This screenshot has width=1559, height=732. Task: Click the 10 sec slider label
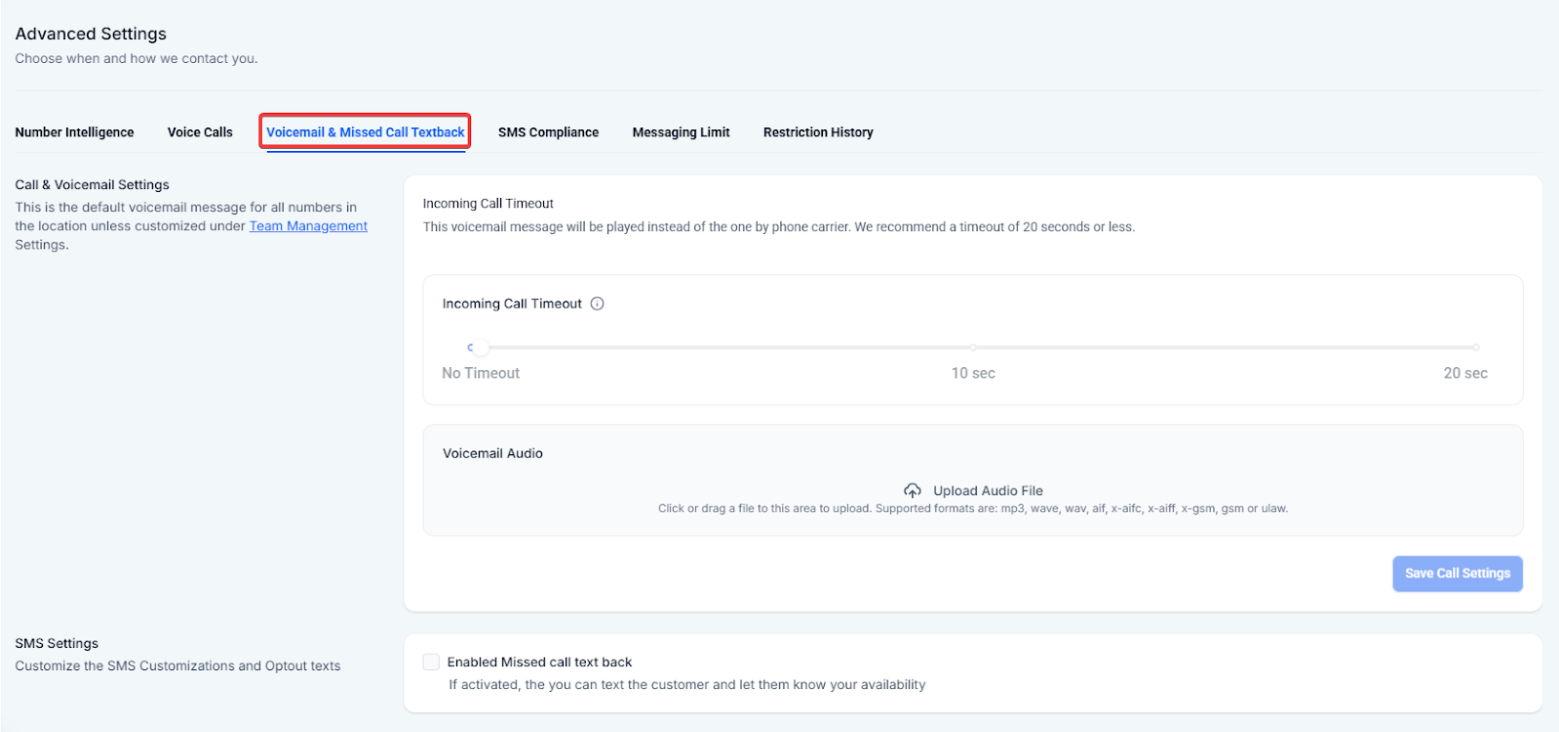click(973, 373)
